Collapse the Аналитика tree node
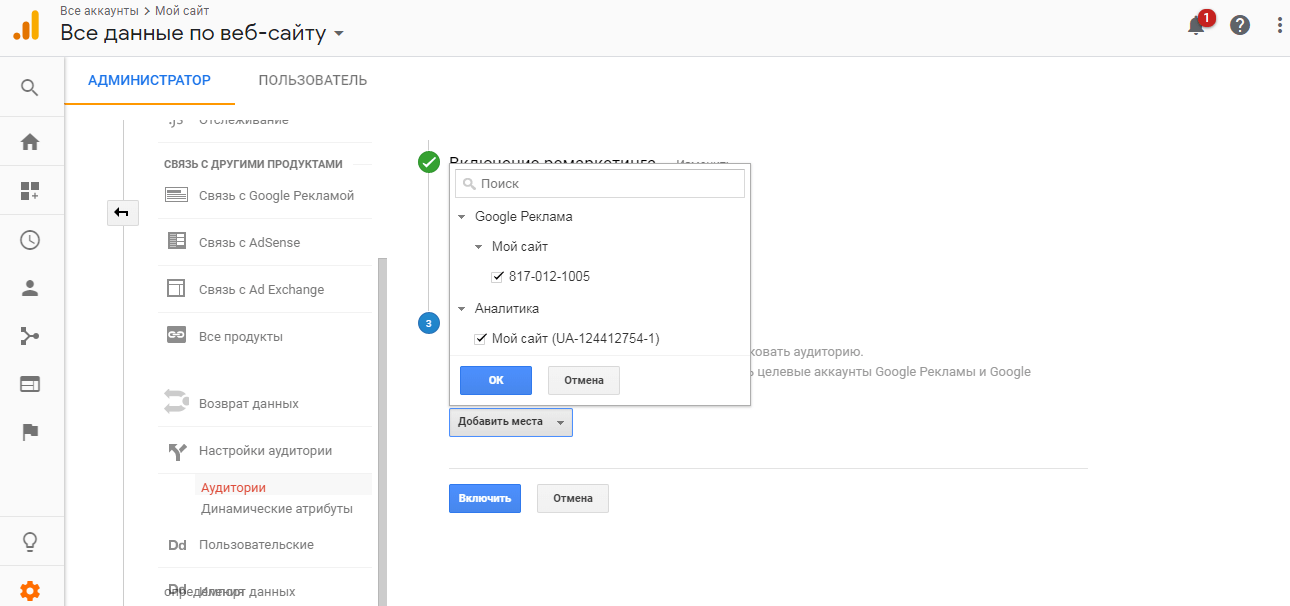Viewport: 1290px width, 606px height. (462, 309)
